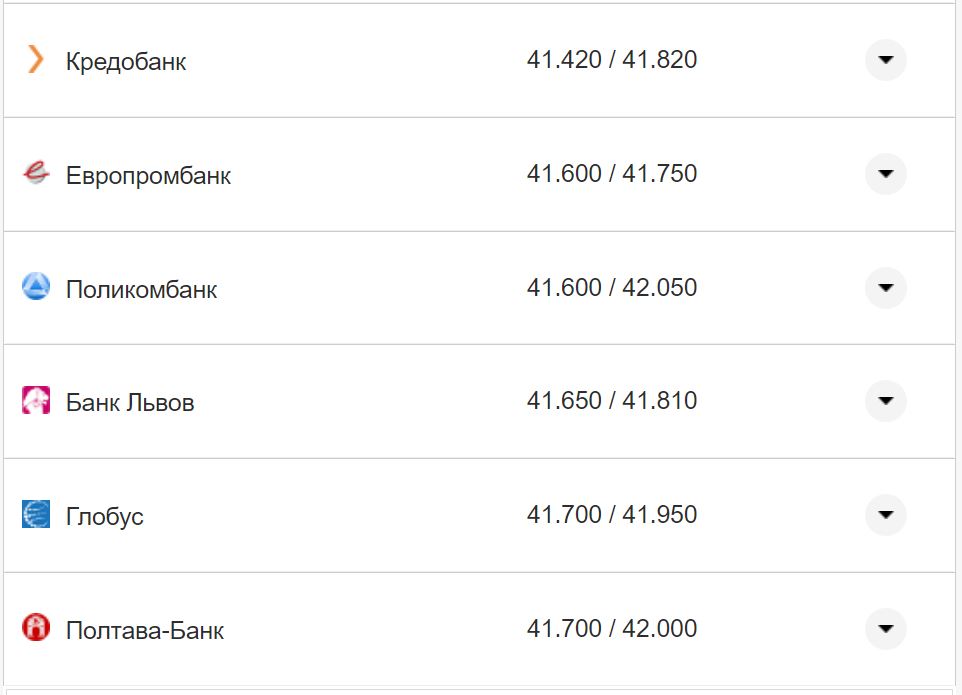Open the Поликомбанк dropdown arrow
Screen dimensions: 962x695
885,288
